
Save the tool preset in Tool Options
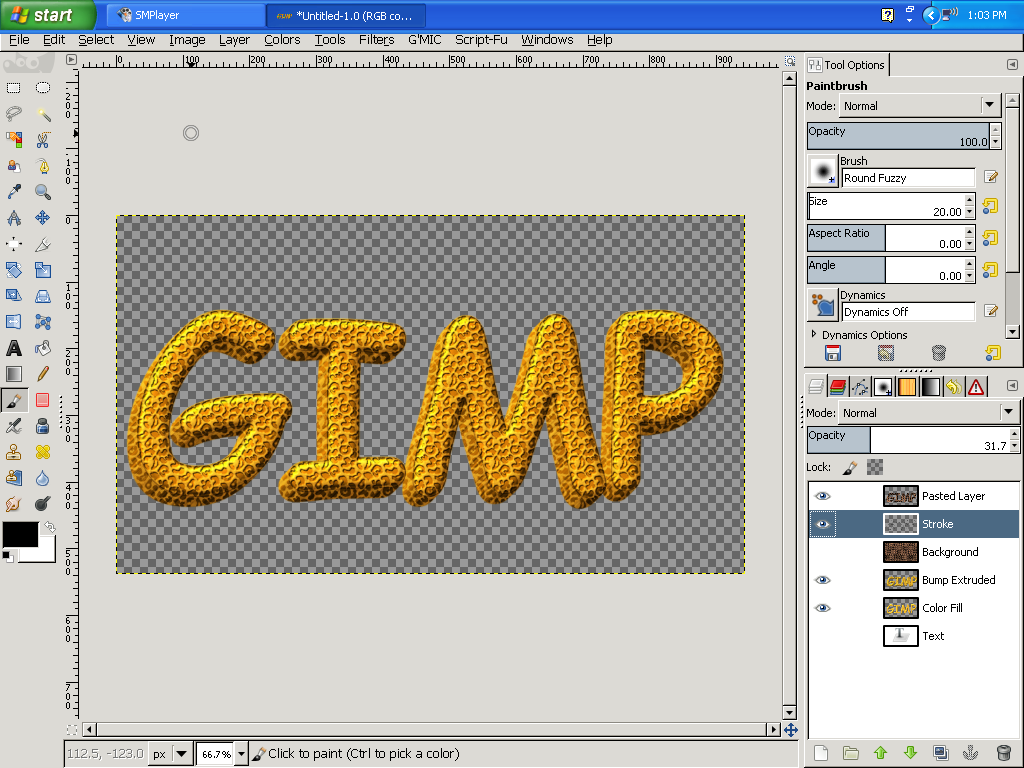pos(833,353)
